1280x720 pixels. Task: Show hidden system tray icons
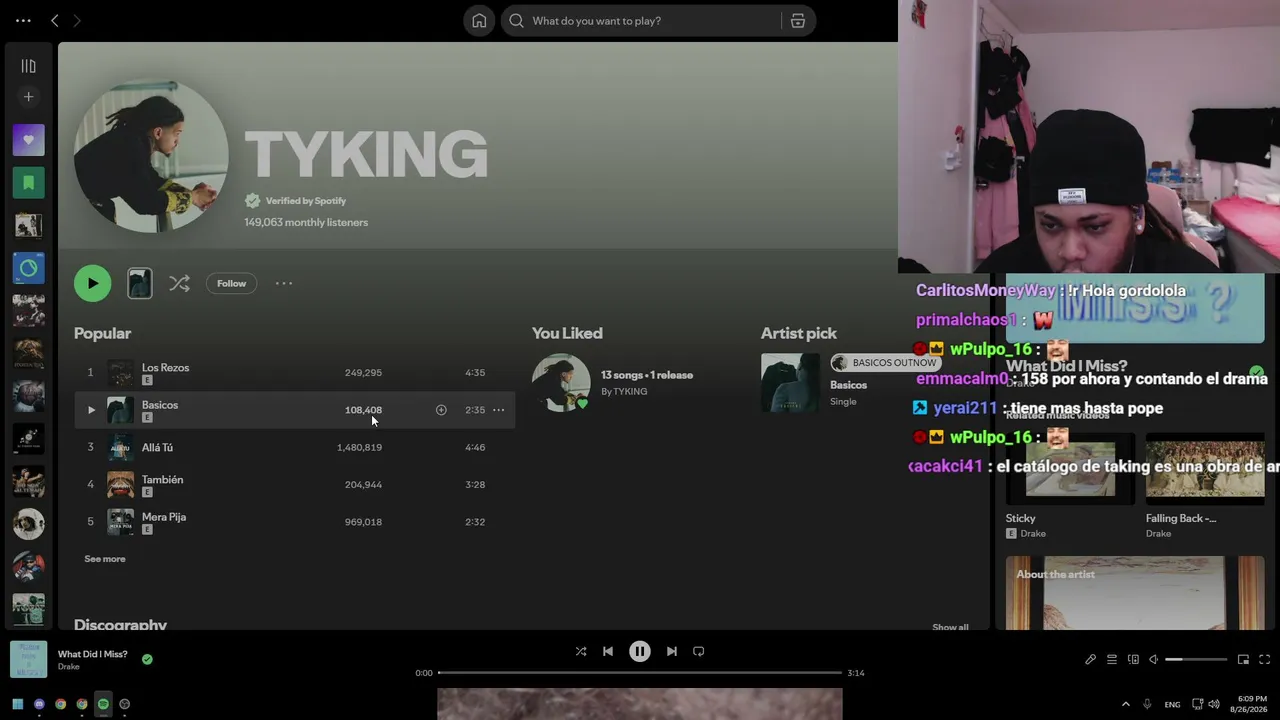tap(1126, 704)
